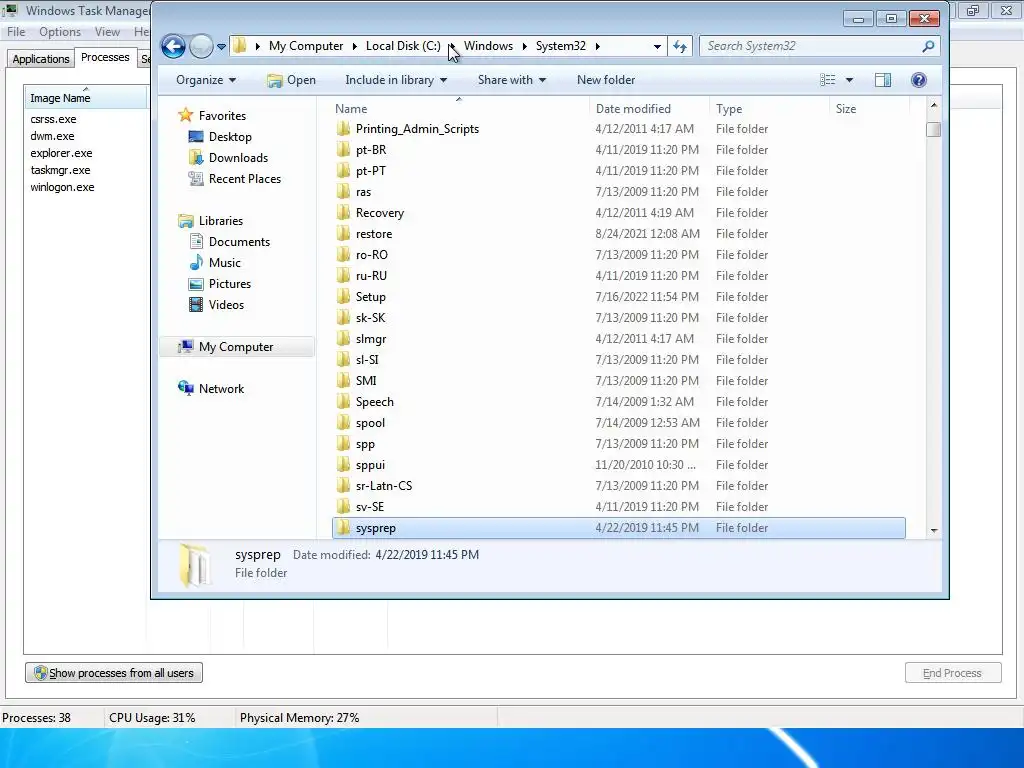Click Show processes from all users
1024x768 pixels.
pyautogui.click(x=114, y=673)
